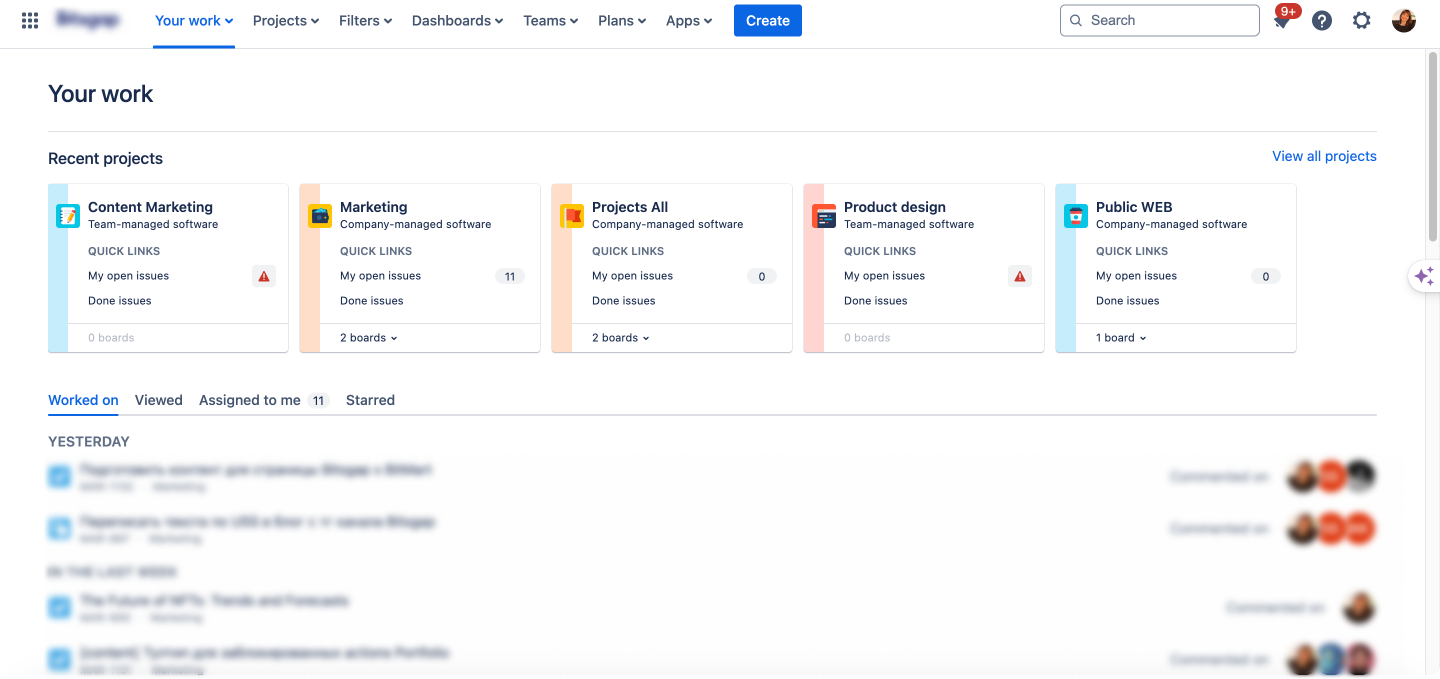
Task: Click the Search input field
Action: tap(1160, 20)
